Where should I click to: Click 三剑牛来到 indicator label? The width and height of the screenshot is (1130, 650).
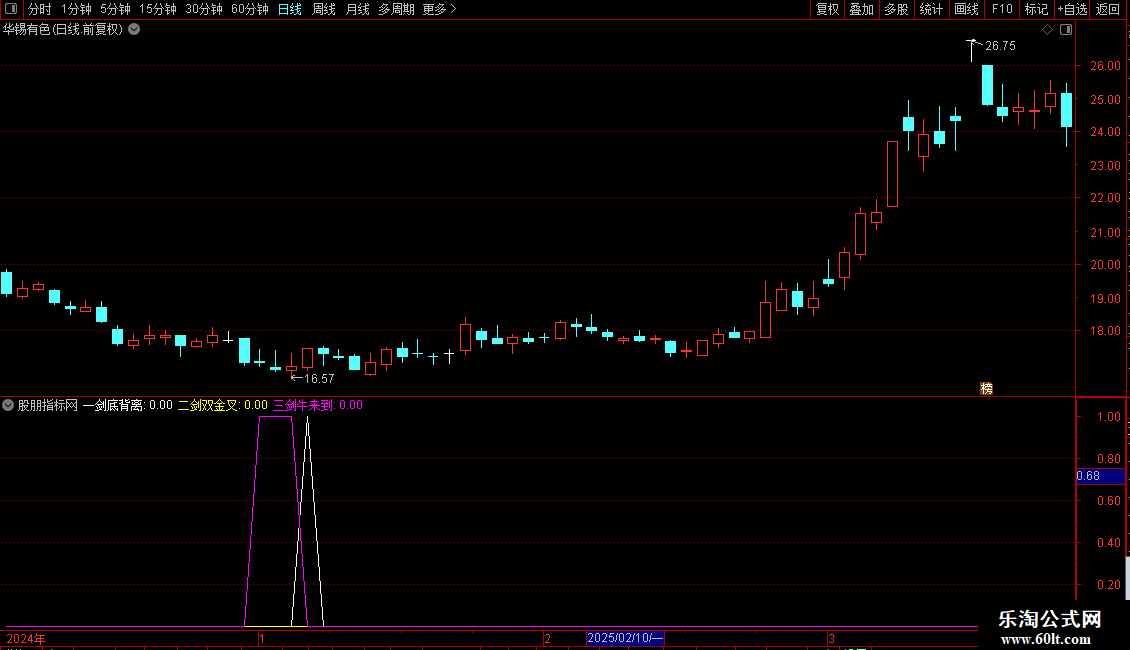[317, 405]
